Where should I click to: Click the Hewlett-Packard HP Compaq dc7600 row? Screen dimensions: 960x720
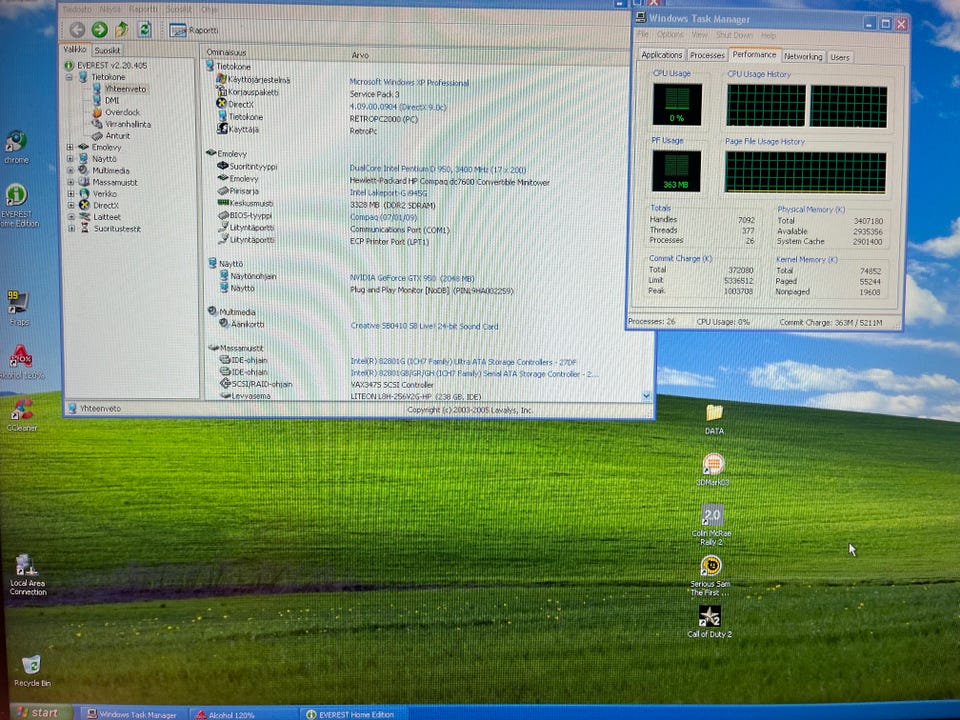tap(449, 181)
